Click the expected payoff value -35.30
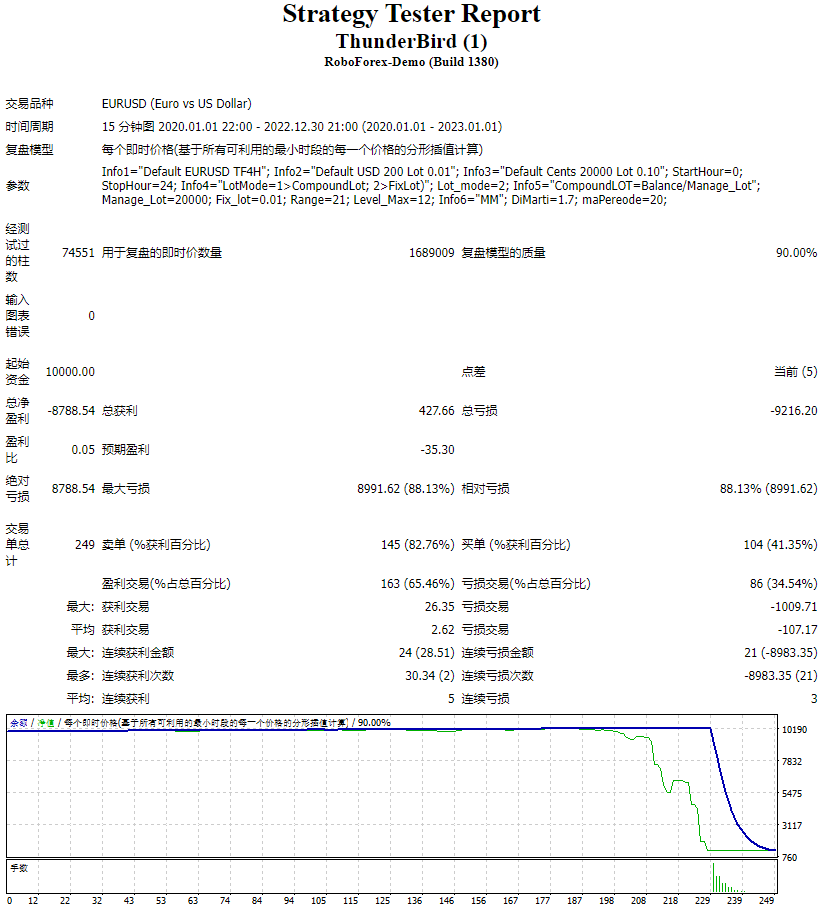Image resolution: width=825 pixels, height=914 pixels. pos(437,449)
